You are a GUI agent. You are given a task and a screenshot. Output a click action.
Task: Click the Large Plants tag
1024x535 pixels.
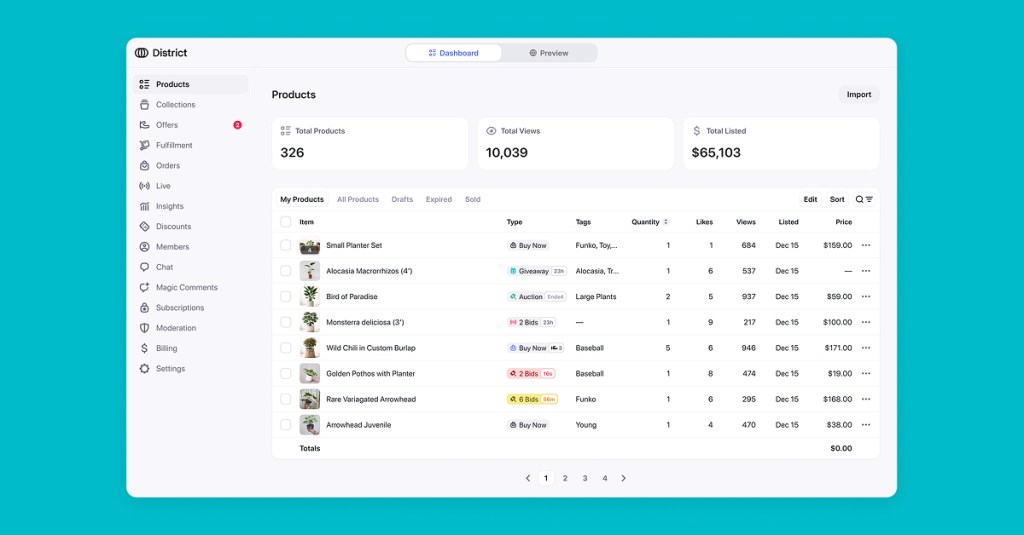click(x=596, y=297)
